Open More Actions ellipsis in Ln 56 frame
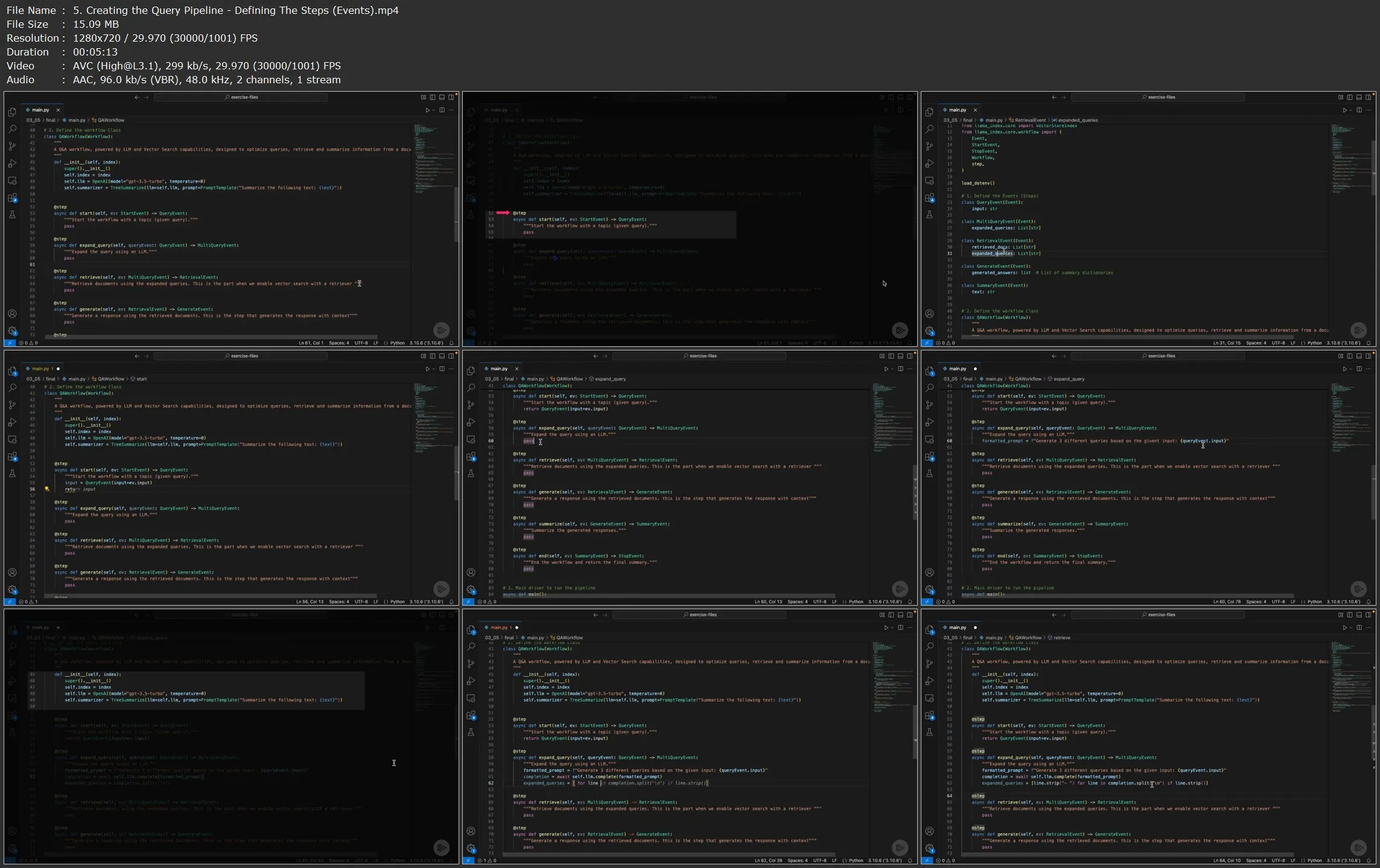Screen dimensions: 1380x868 [x=451, y=369]
